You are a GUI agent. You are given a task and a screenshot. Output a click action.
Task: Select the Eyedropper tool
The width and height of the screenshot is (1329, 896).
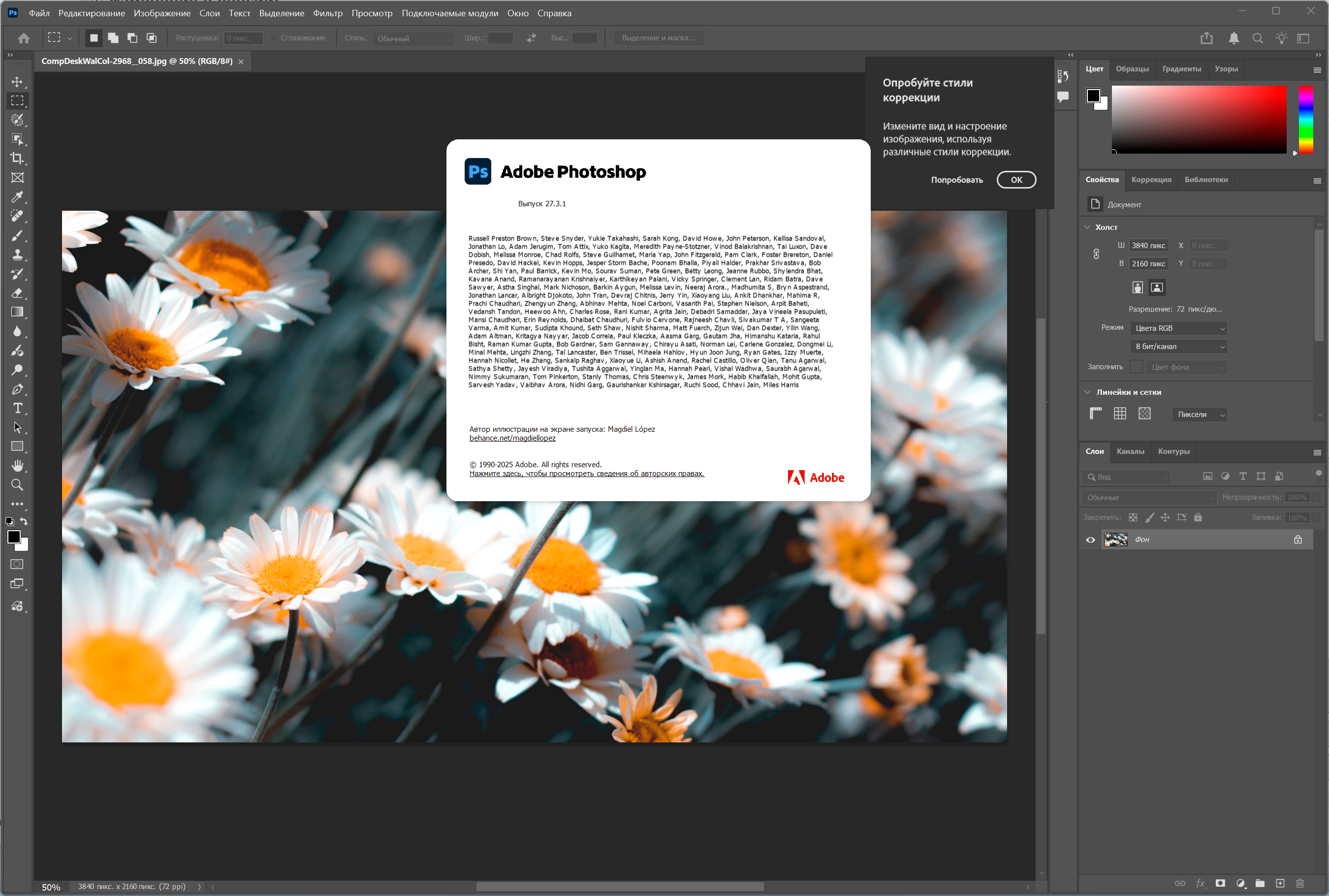[17, 197]
